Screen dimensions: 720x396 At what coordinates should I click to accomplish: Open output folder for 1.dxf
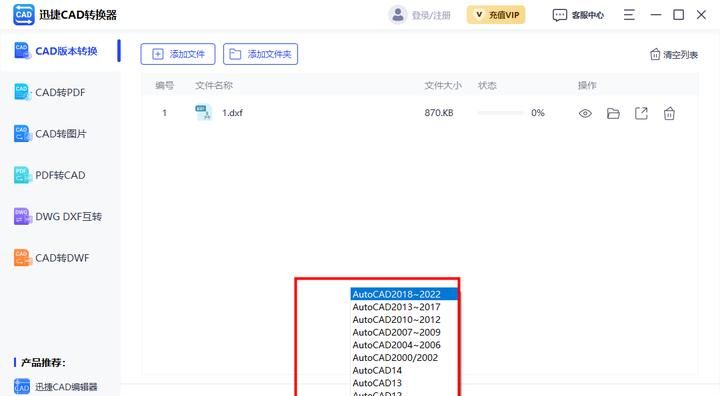(613, 113)
